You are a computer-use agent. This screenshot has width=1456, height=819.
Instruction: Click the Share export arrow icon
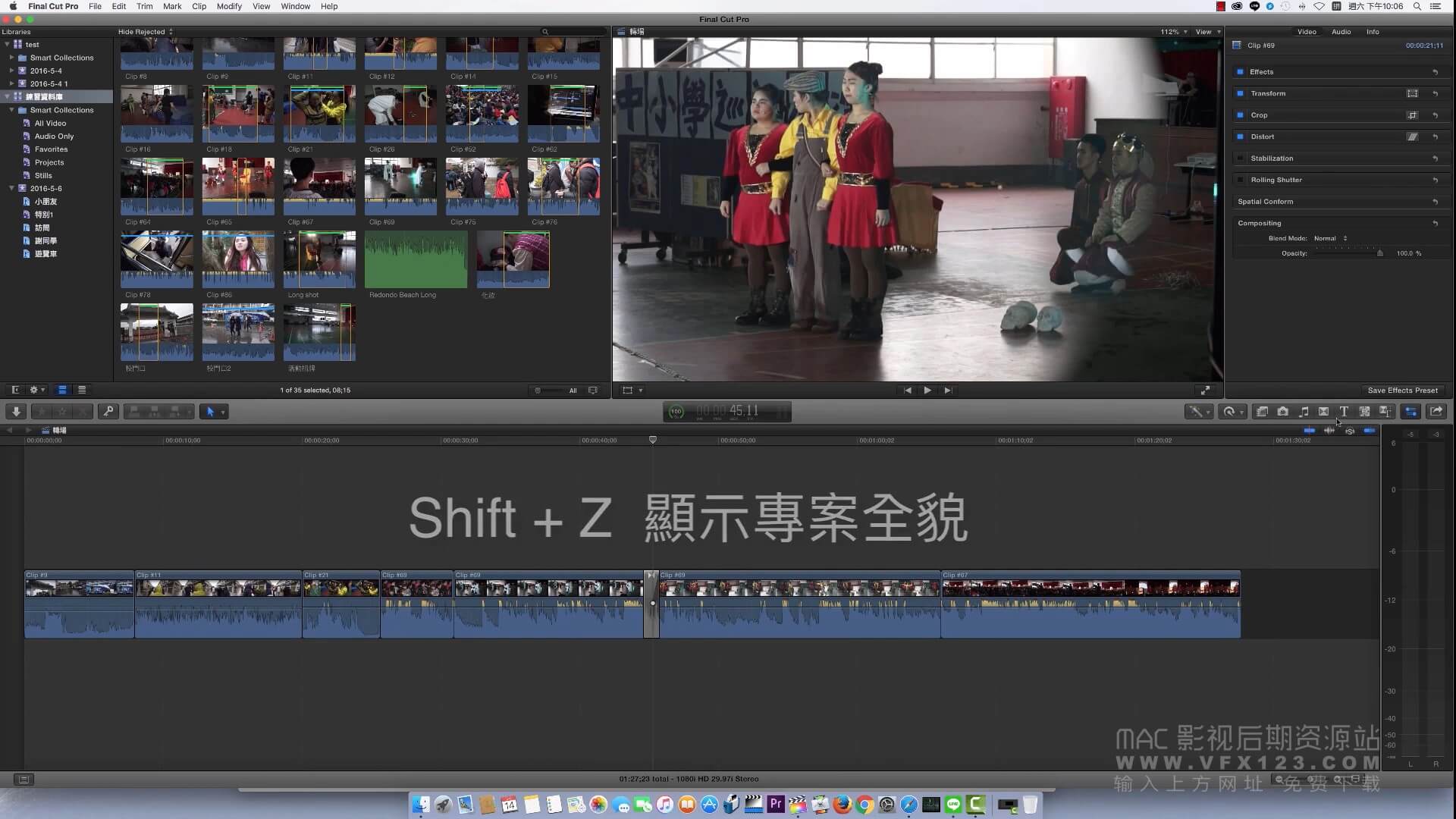(1436, 412)
